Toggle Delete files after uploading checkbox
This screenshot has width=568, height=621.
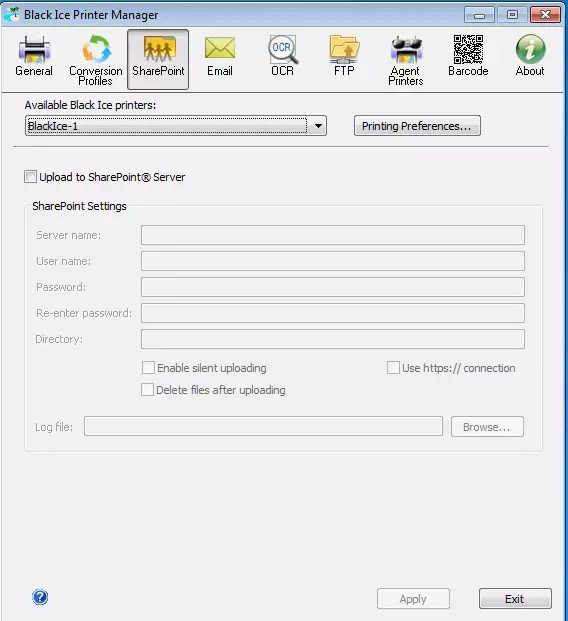(147, 390)
